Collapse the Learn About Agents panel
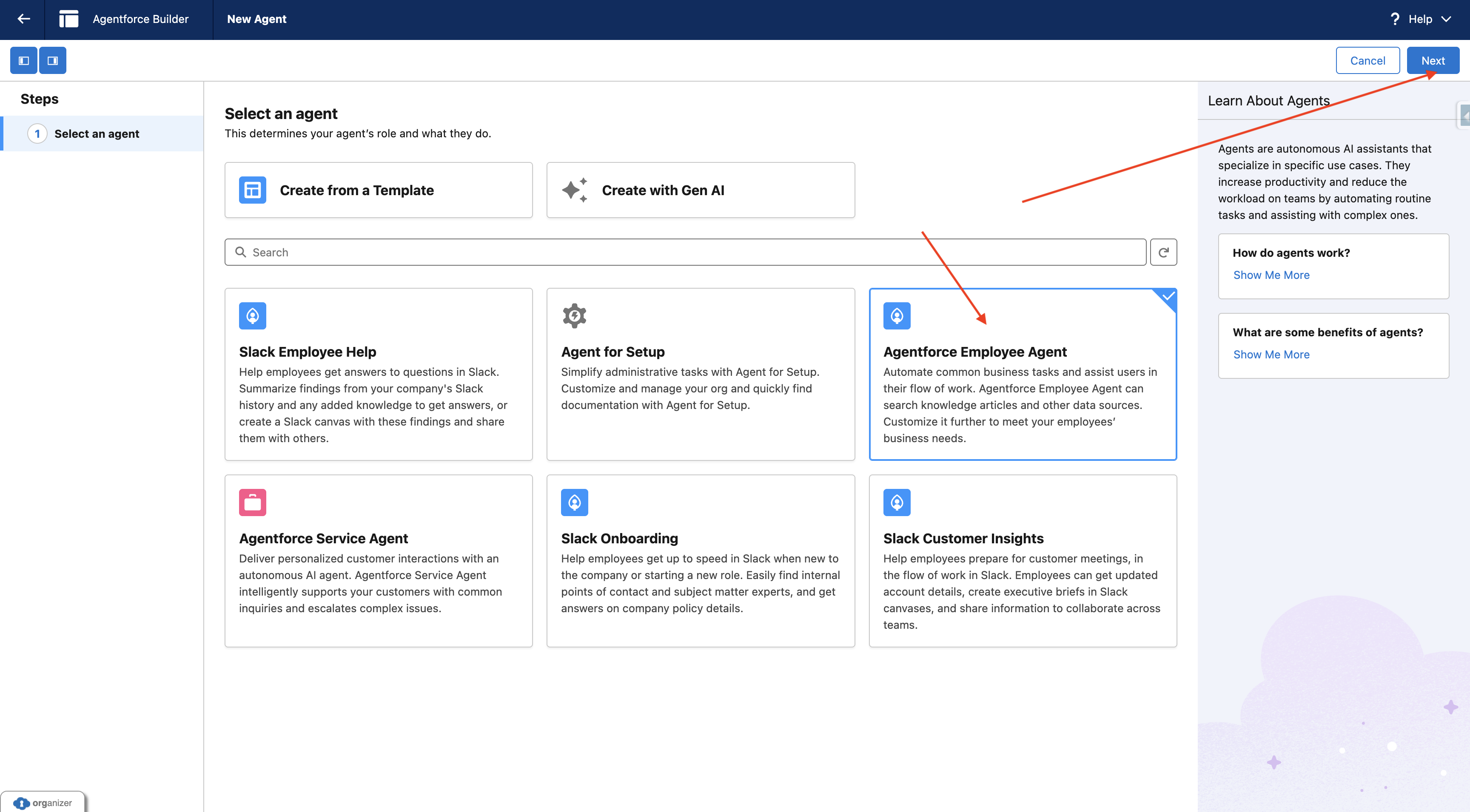The width and height of the screenshot is (1470, 812). [1464, 115]
